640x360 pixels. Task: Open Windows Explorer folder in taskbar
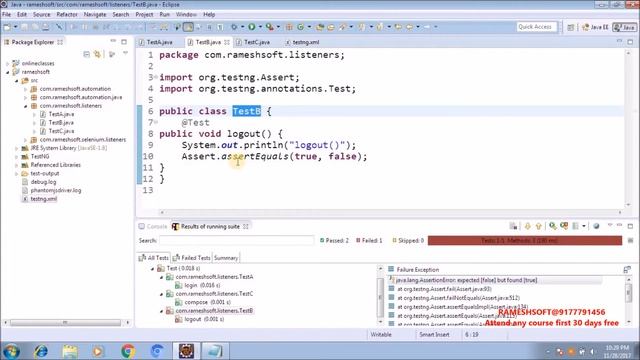click(x=70, y=351)
